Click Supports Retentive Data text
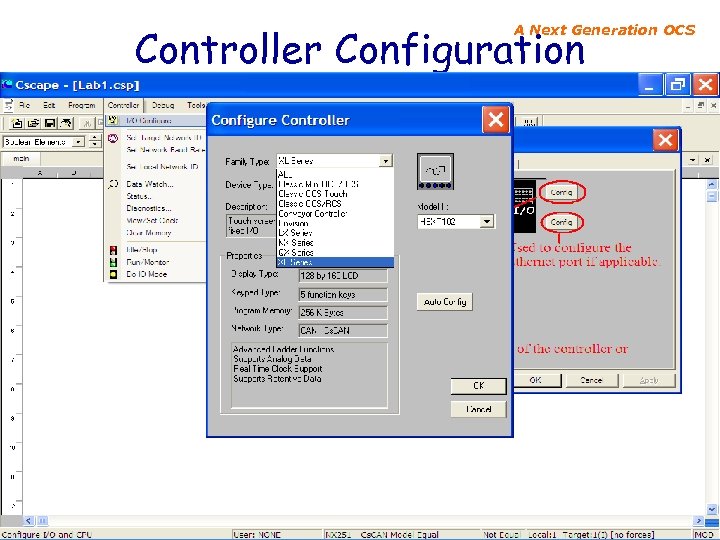 [277, 379]
